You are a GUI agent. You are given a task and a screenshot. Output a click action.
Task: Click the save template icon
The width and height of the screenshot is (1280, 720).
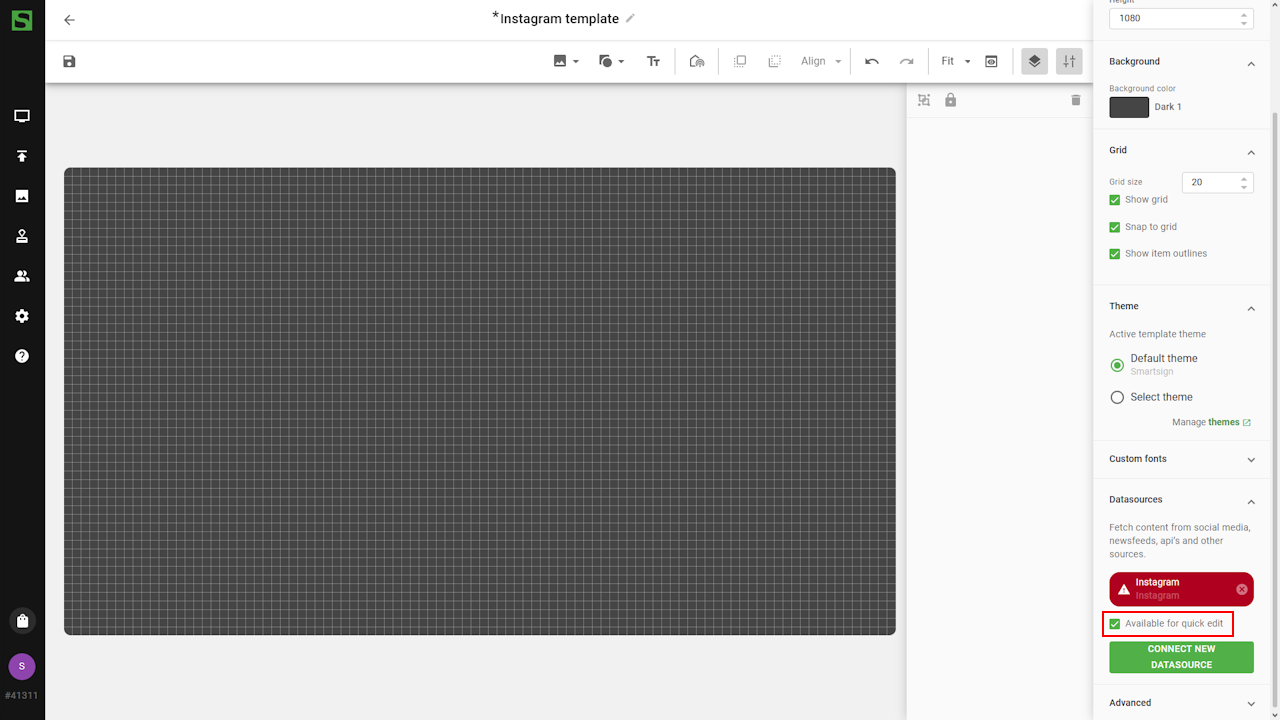pyautogui.click(x=69, y=62)
